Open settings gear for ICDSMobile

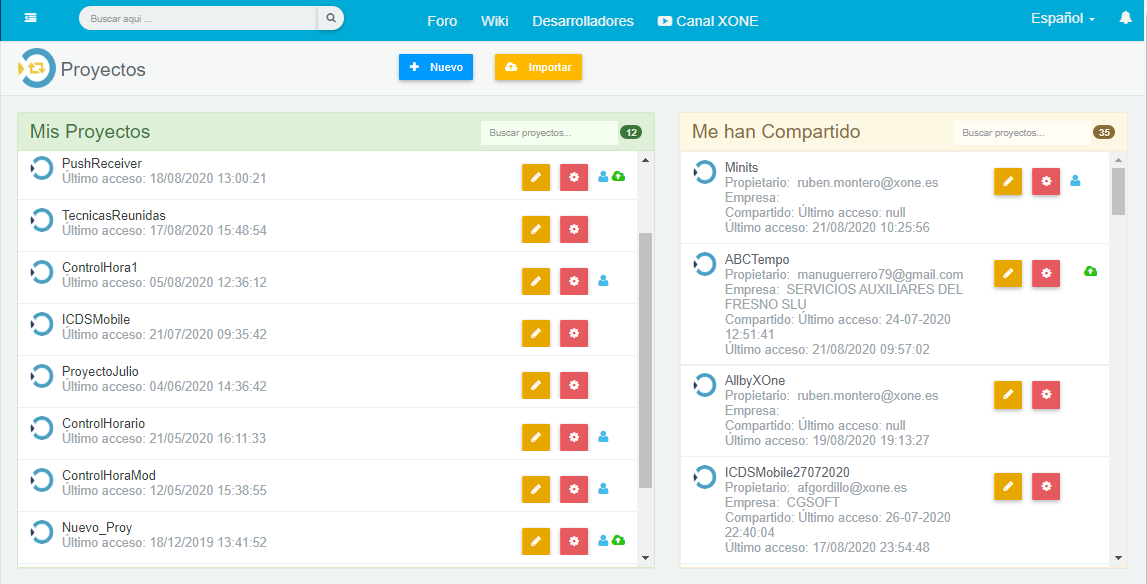pyautogui.click(x=574, y=333)
